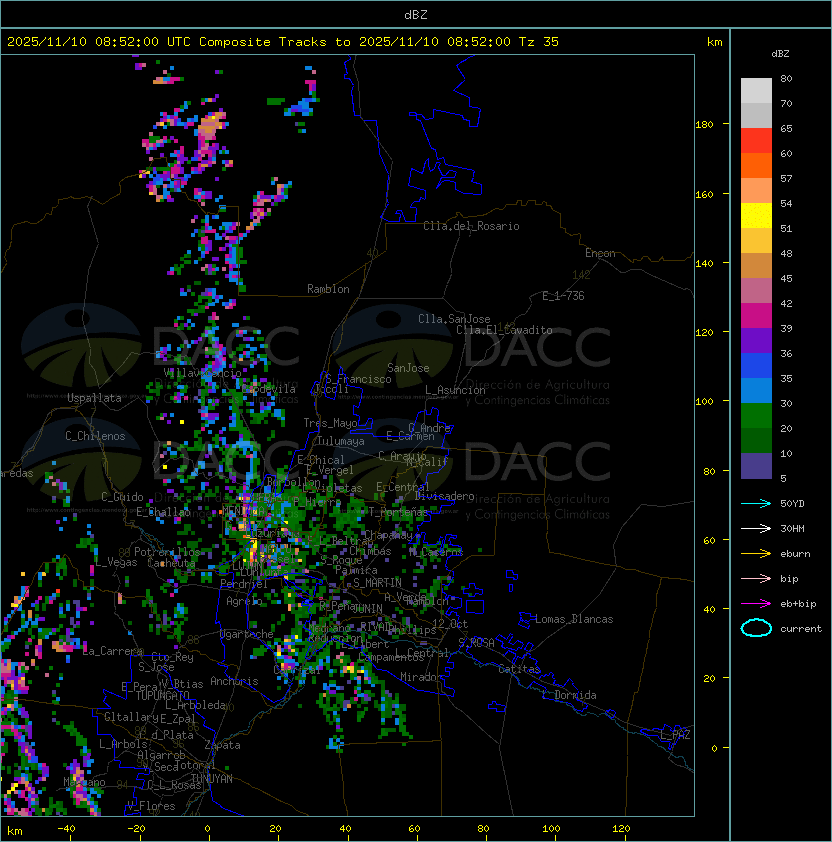Click the 'TUNUYAN' map label

pos(212,779)
